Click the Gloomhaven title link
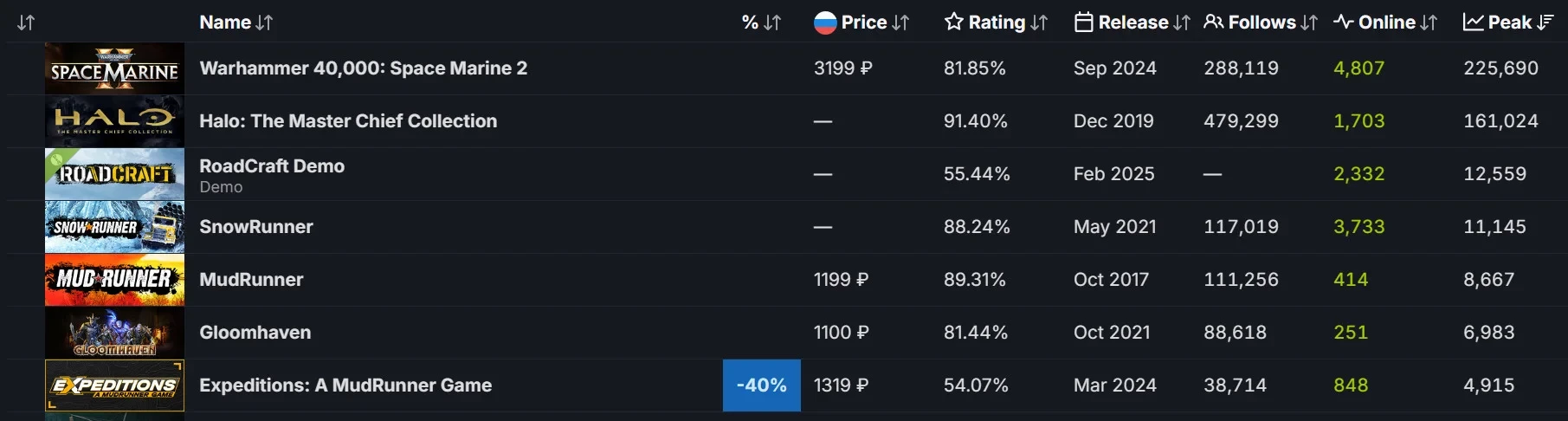The height and width of the screenshot is (421, 1568). point(255,333)
